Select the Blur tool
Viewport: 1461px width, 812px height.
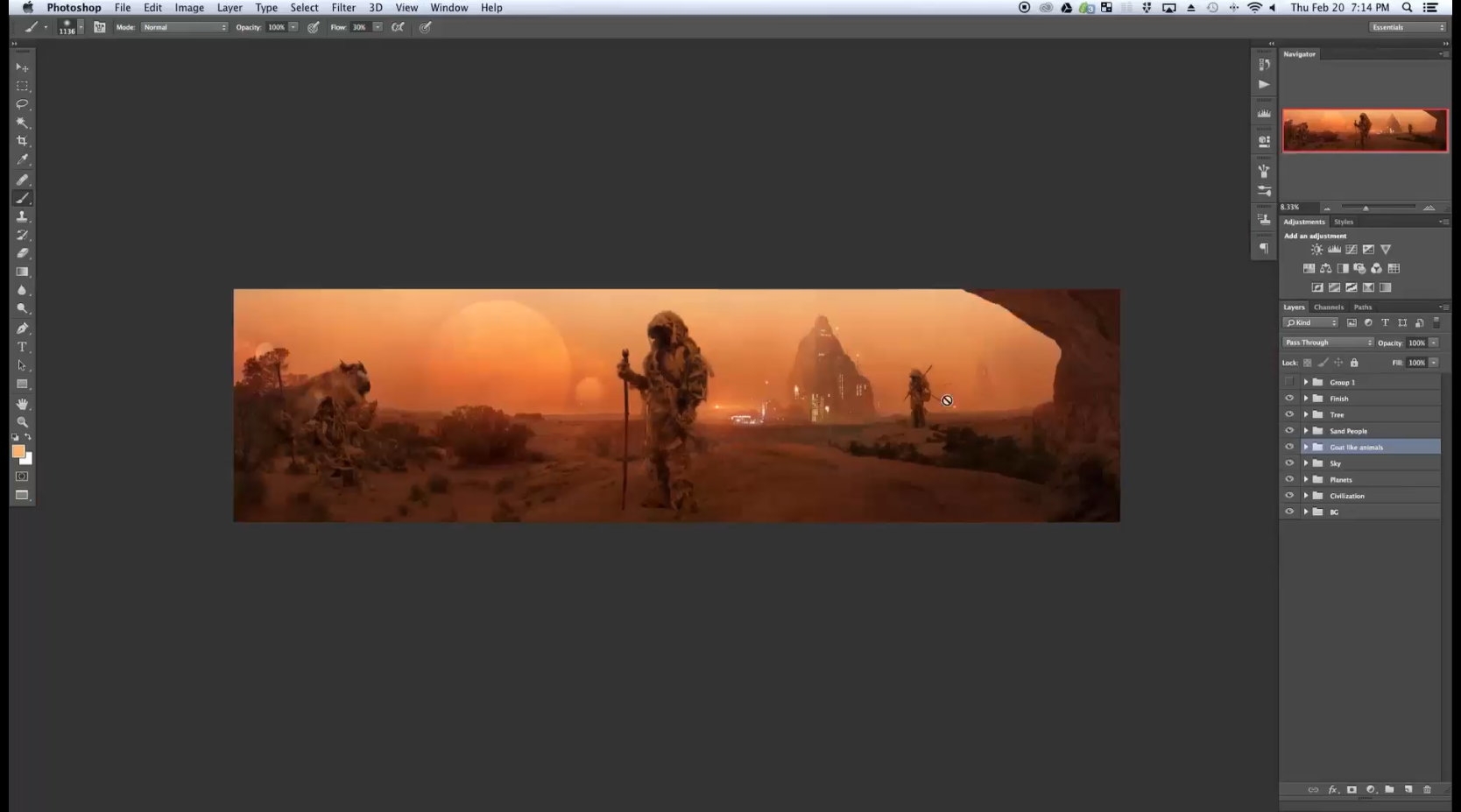pyautogui.click(x=22, y=290)
